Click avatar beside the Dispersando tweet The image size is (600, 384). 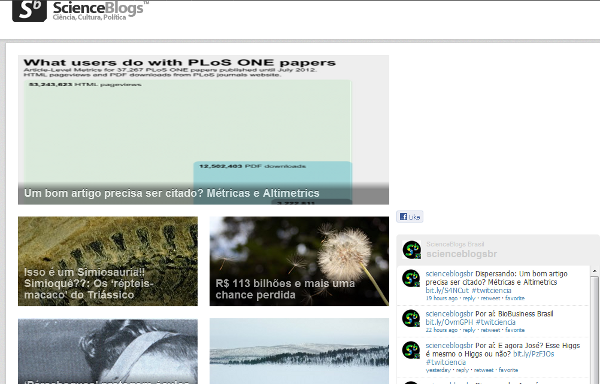[411, 278]
